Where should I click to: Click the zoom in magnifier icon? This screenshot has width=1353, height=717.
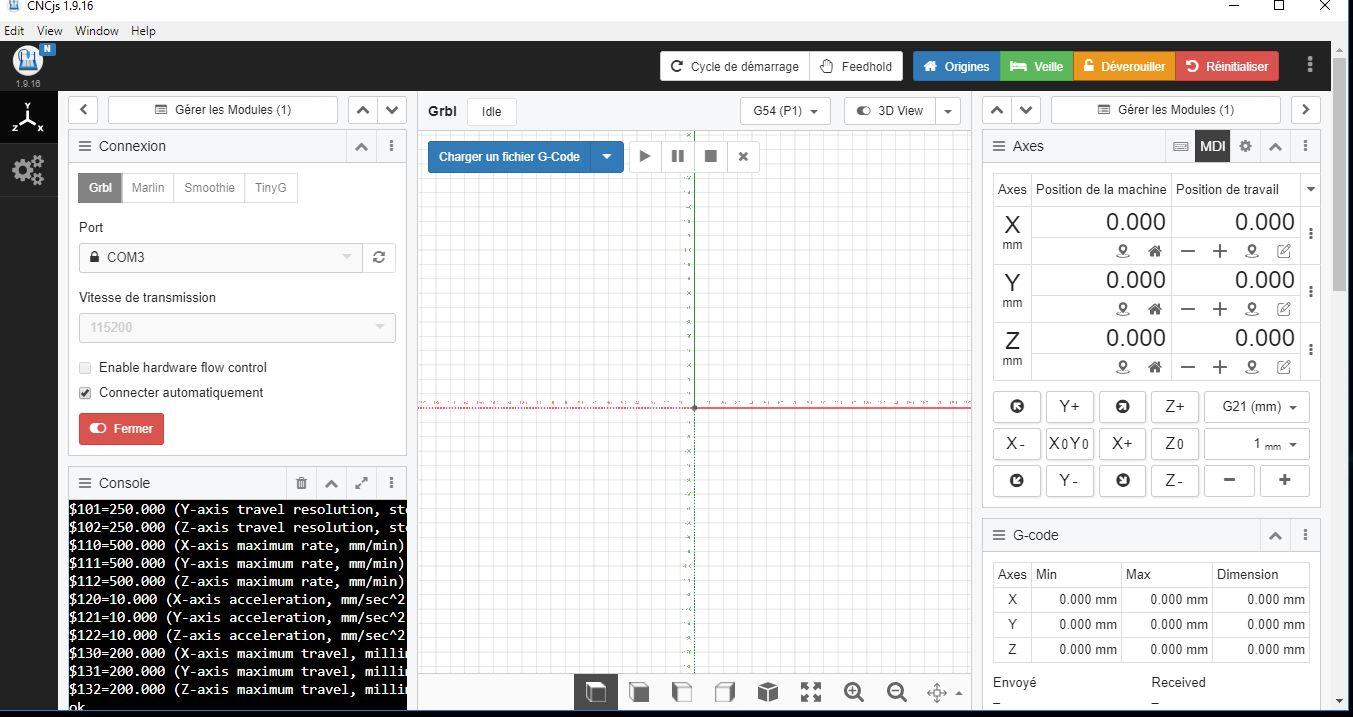854,692
